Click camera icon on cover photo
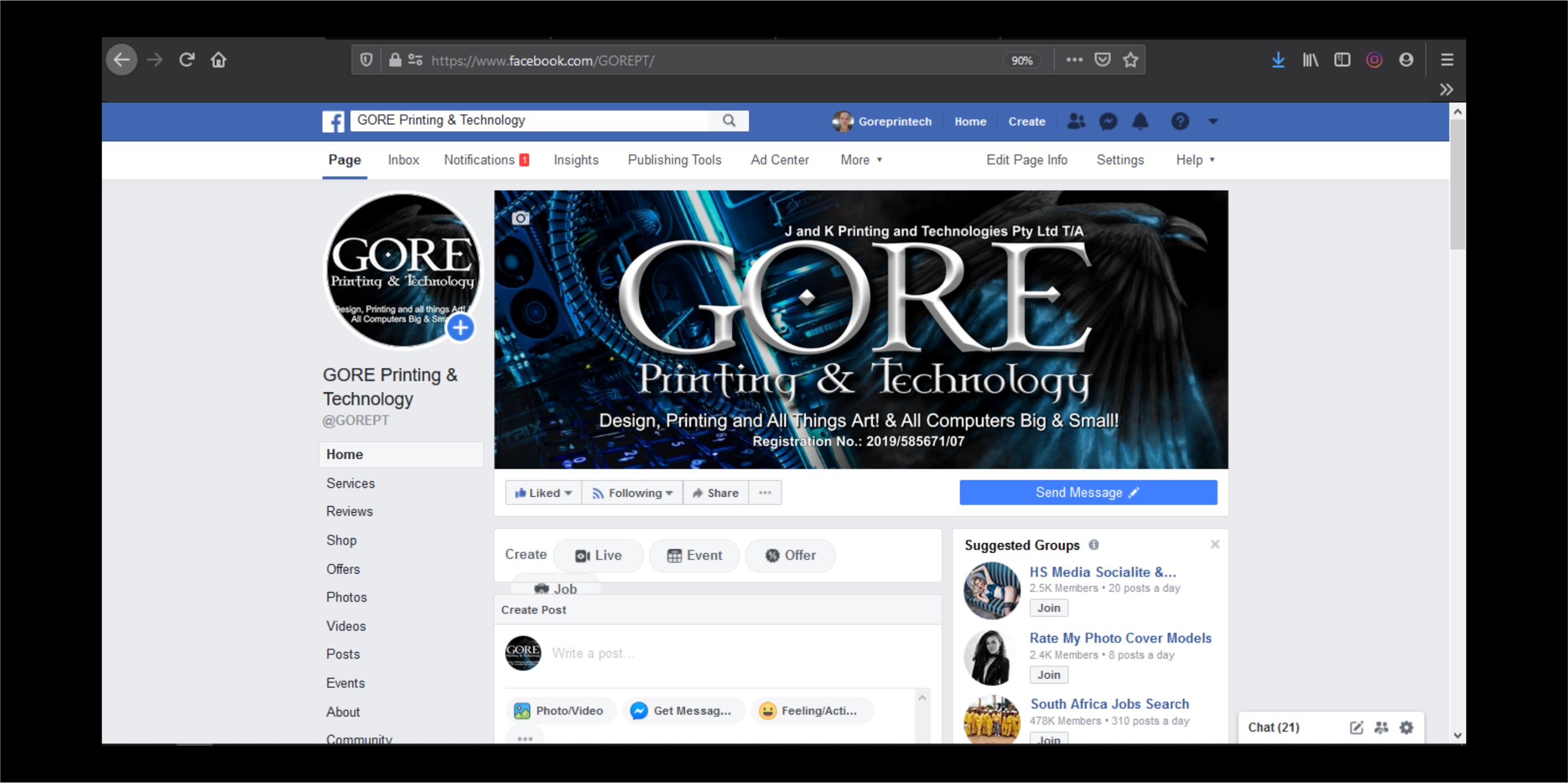 pos(521,218)
